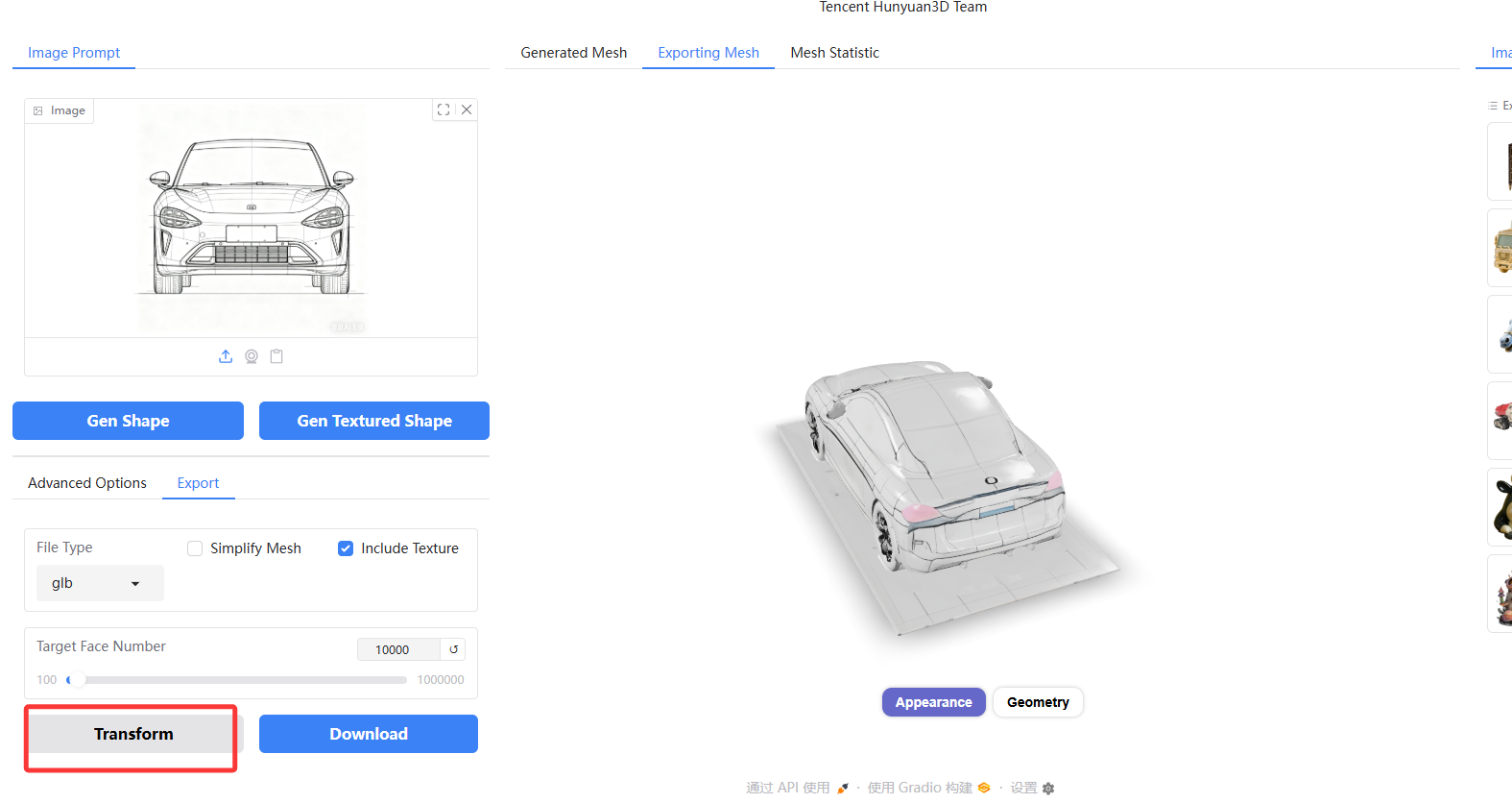Switch the mesh view to Geometry
This screenshot has width=1512, height=803.
pos(1038,702)
